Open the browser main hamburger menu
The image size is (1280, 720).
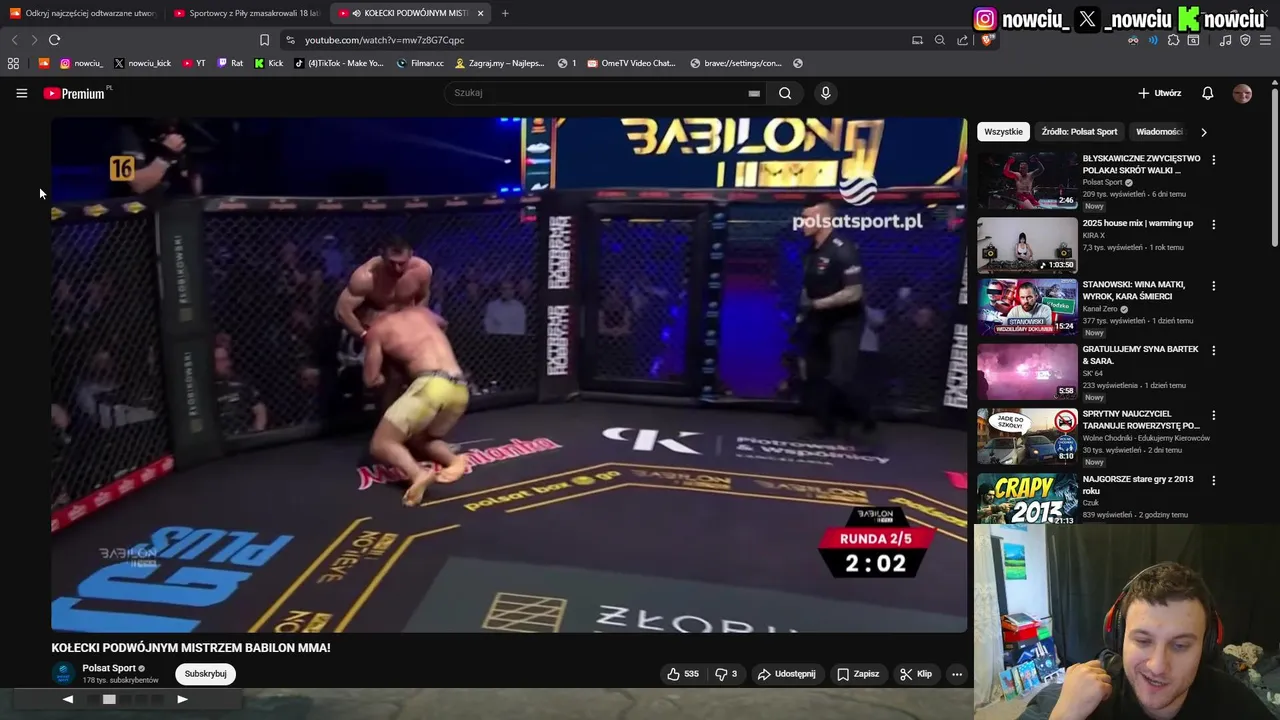(1265, 40)
